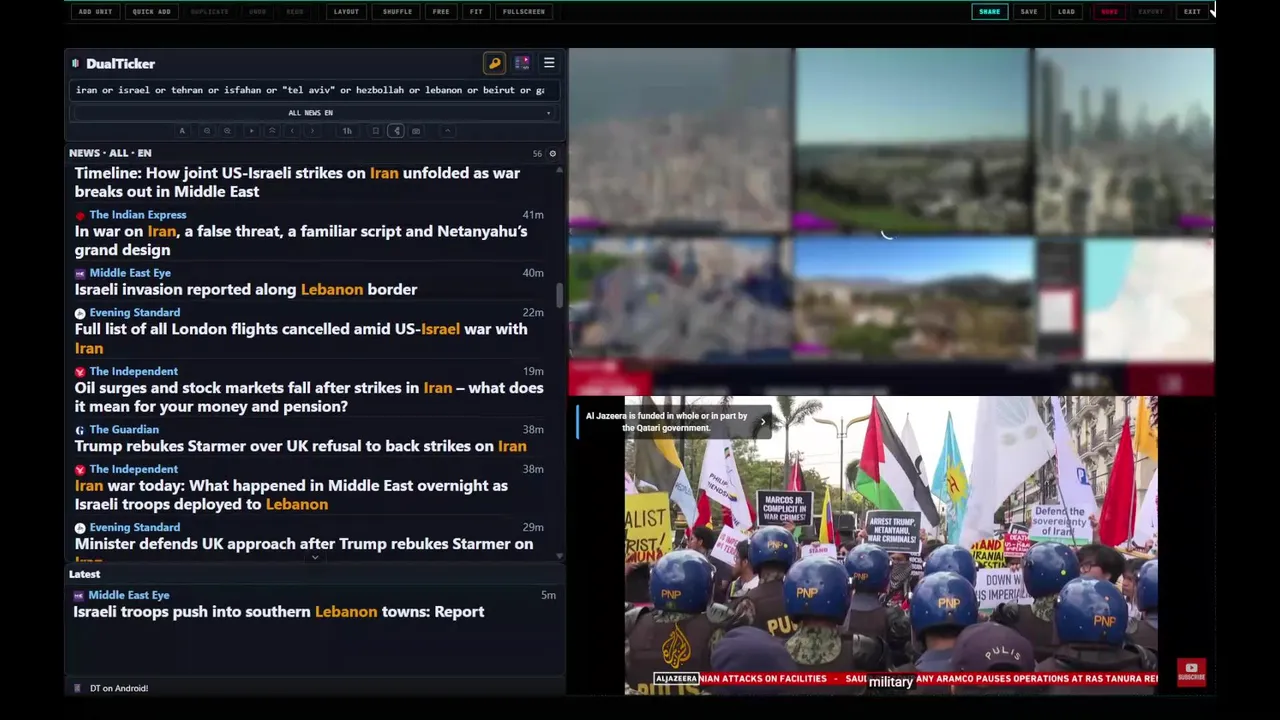1280x720 pixels.
Task: Click the DualTicker logo icon
Action: pos(76,63)
